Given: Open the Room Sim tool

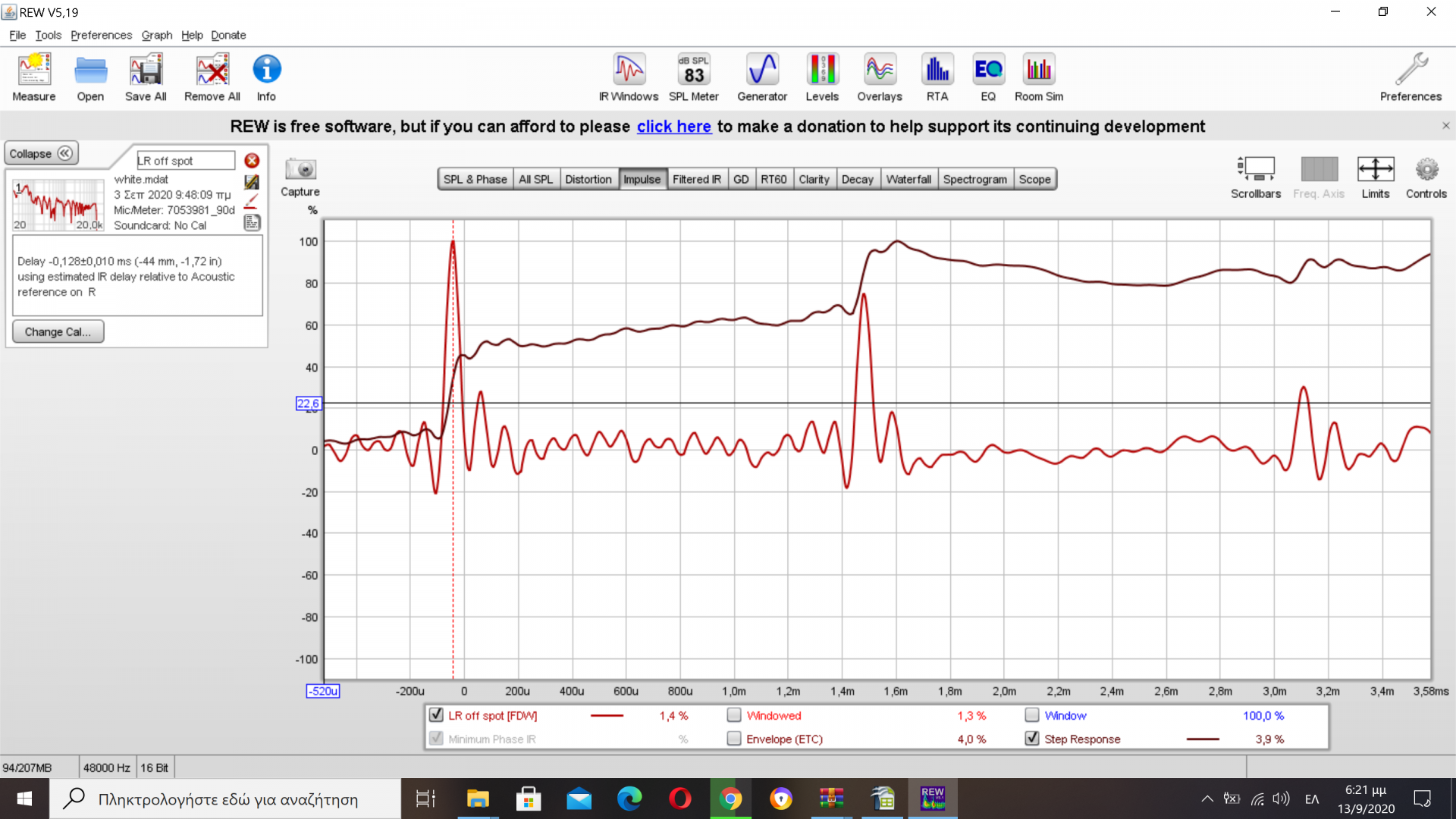Looking at the screenshot, I should 1039,77.
